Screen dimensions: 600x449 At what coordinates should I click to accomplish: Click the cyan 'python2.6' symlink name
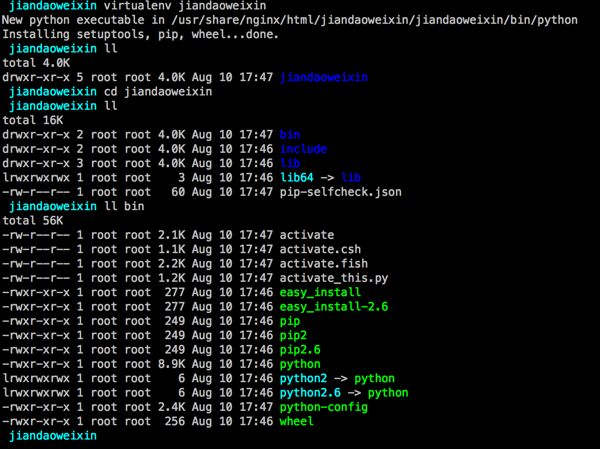pyautogui.click(x=310, y=393)
